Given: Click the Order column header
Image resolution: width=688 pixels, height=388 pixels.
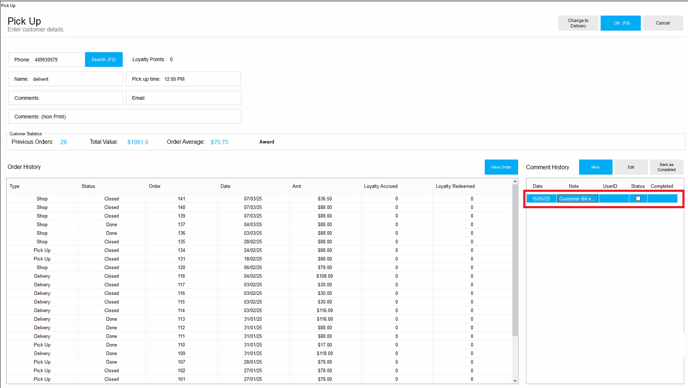Looking at the screenshot, I should 182,187.
